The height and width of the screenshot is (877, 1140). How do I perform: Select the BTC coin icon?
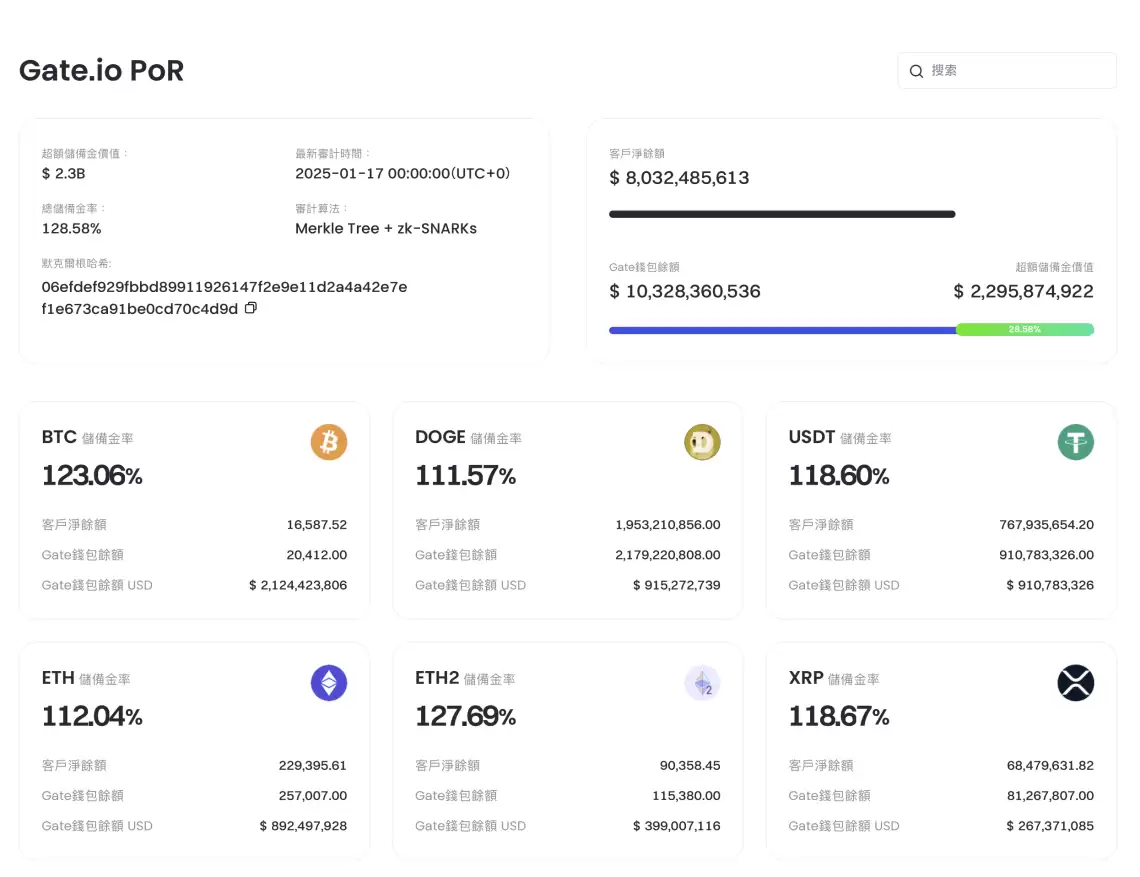(x=329, y=441)
